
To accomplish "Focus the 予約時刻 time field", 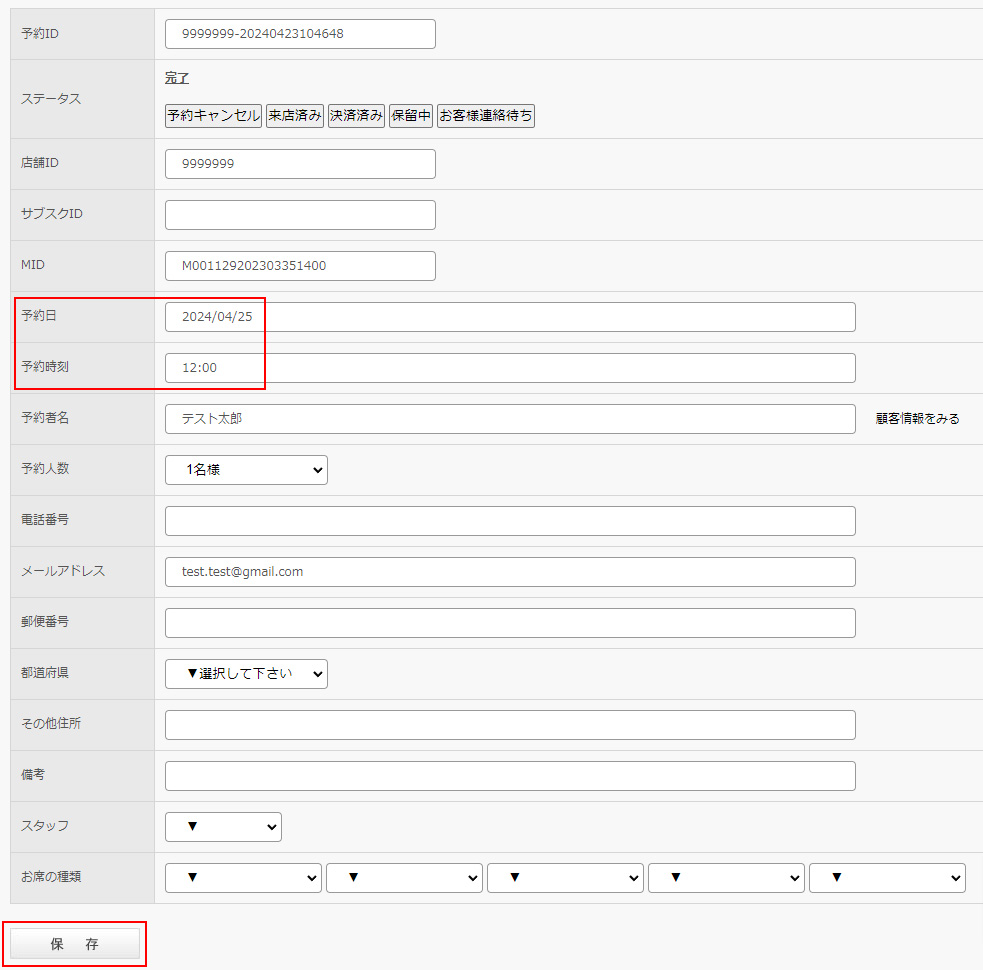I will tap(510, 368).
